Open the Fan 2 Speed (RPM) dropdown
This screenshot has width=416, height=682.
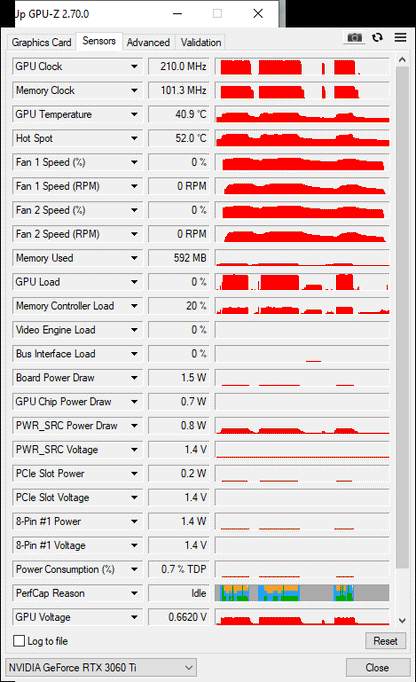click(134, 234)
